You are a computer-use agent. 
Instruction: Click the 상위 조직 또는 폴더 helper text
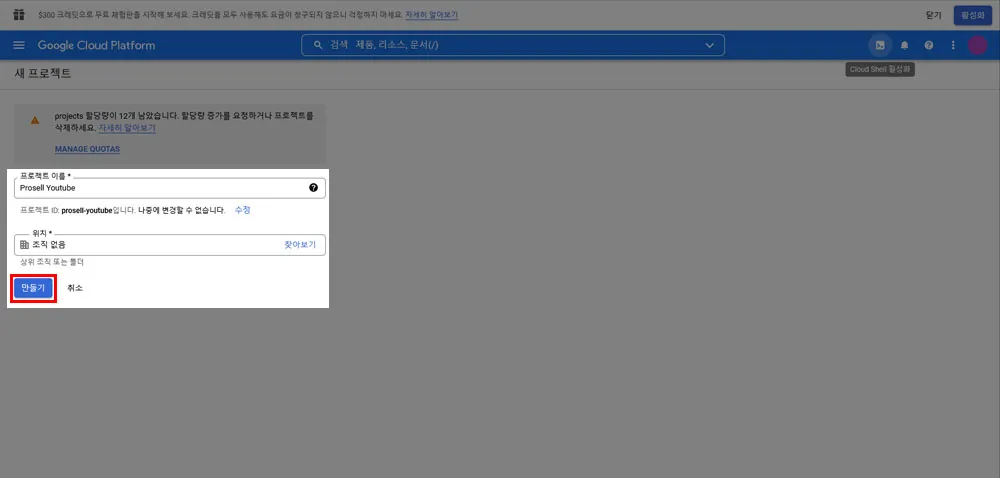point(52,262)
